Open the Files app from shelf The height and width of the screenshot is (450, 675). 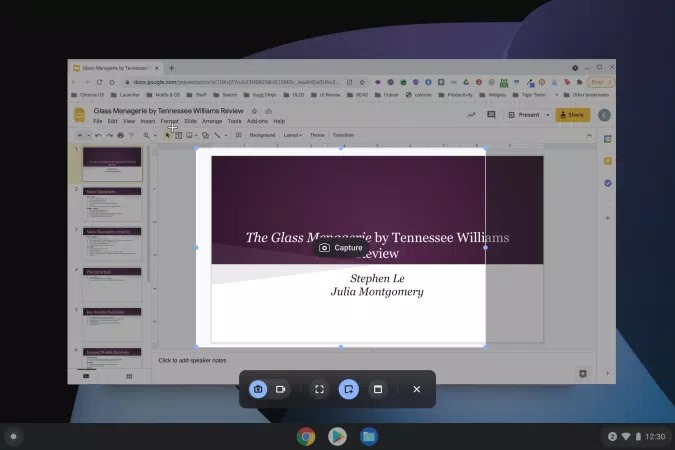click(368, 436)
